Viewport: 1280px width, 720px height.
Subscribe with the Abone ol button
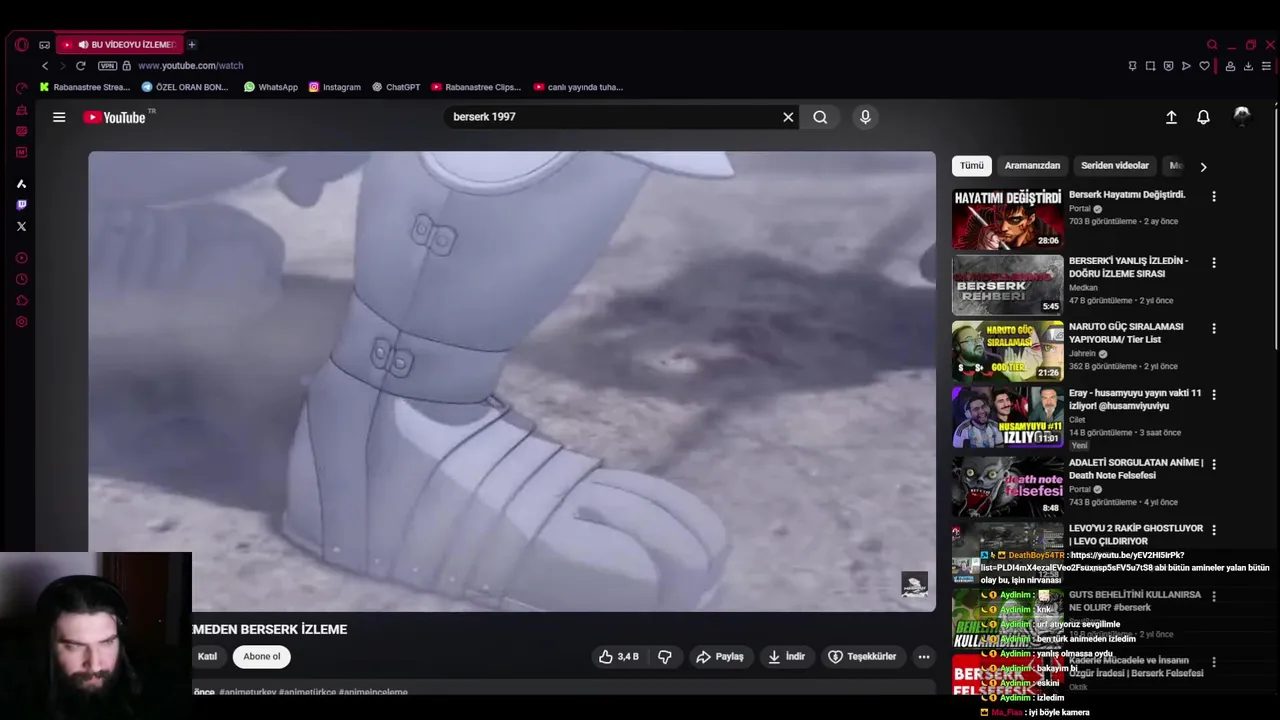[262, 657]
